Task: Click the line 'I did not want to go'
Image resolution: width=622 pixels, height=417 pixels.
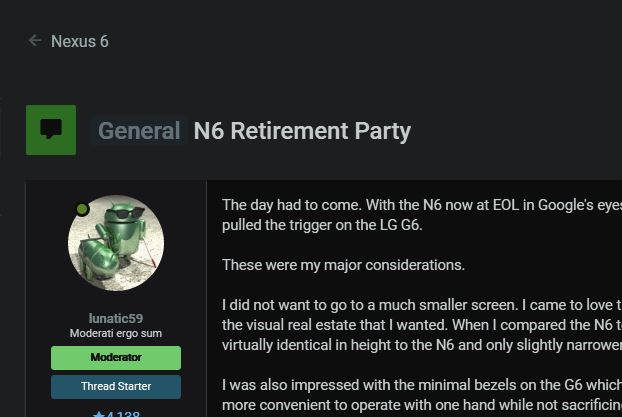Action: pos(422,305)
